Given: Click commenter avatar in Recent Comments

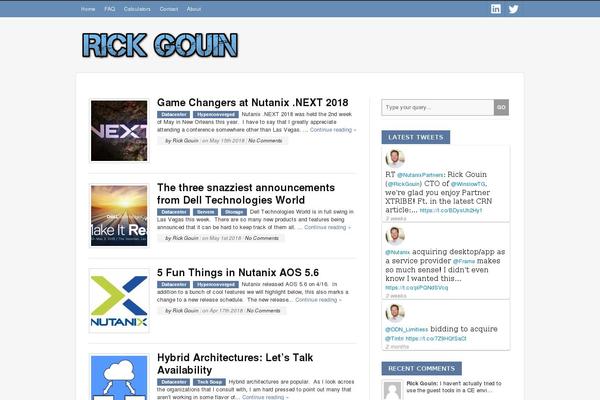Looking at the screenshot, I should pos(392,390).
